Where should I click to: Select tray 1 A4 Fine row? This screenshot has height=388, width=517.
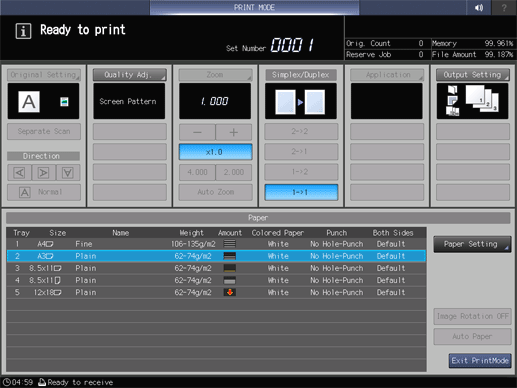tap(216, 244)
